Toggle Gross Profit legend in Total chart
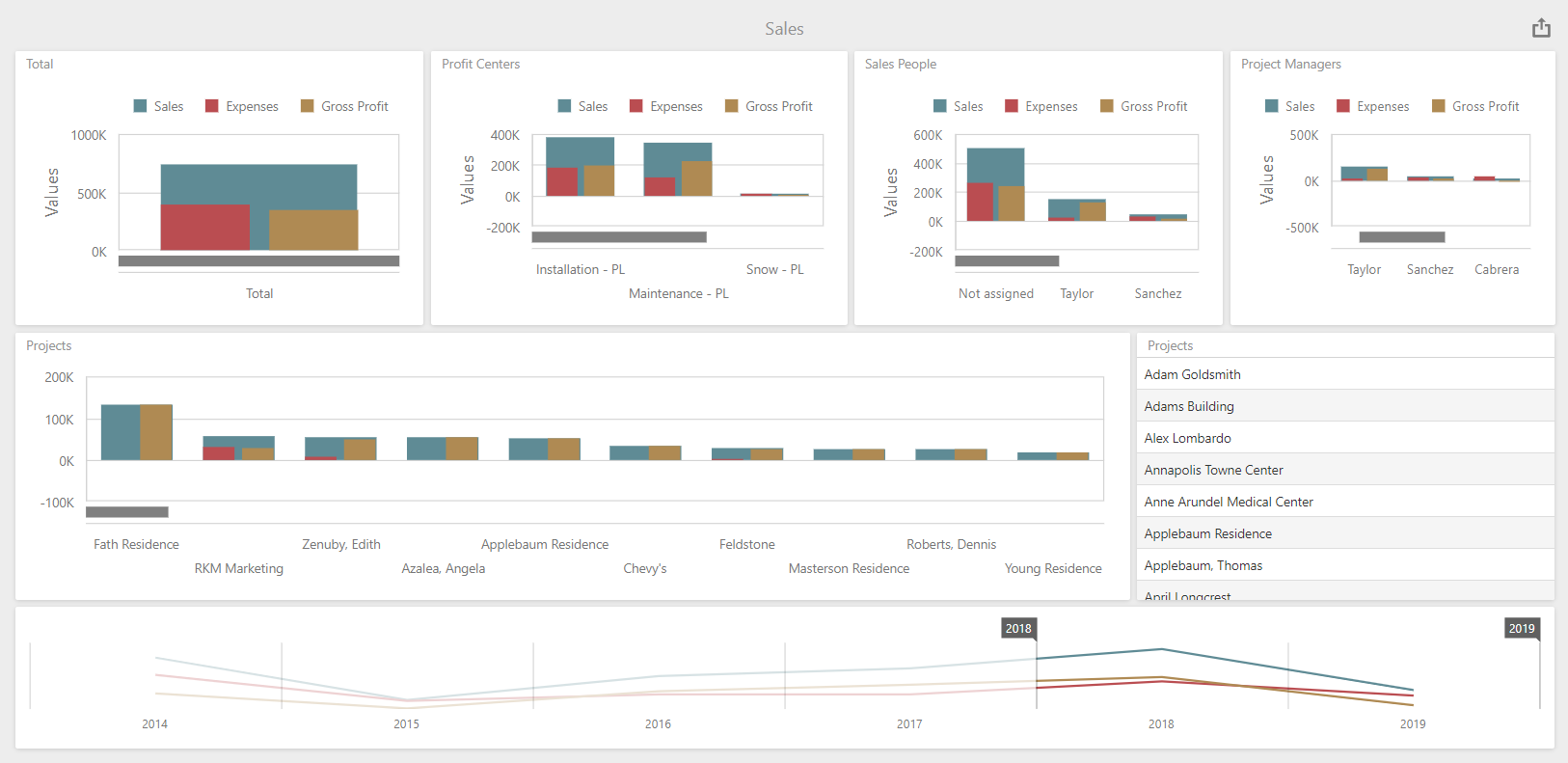1568x763 pixels. coord(344,106)
